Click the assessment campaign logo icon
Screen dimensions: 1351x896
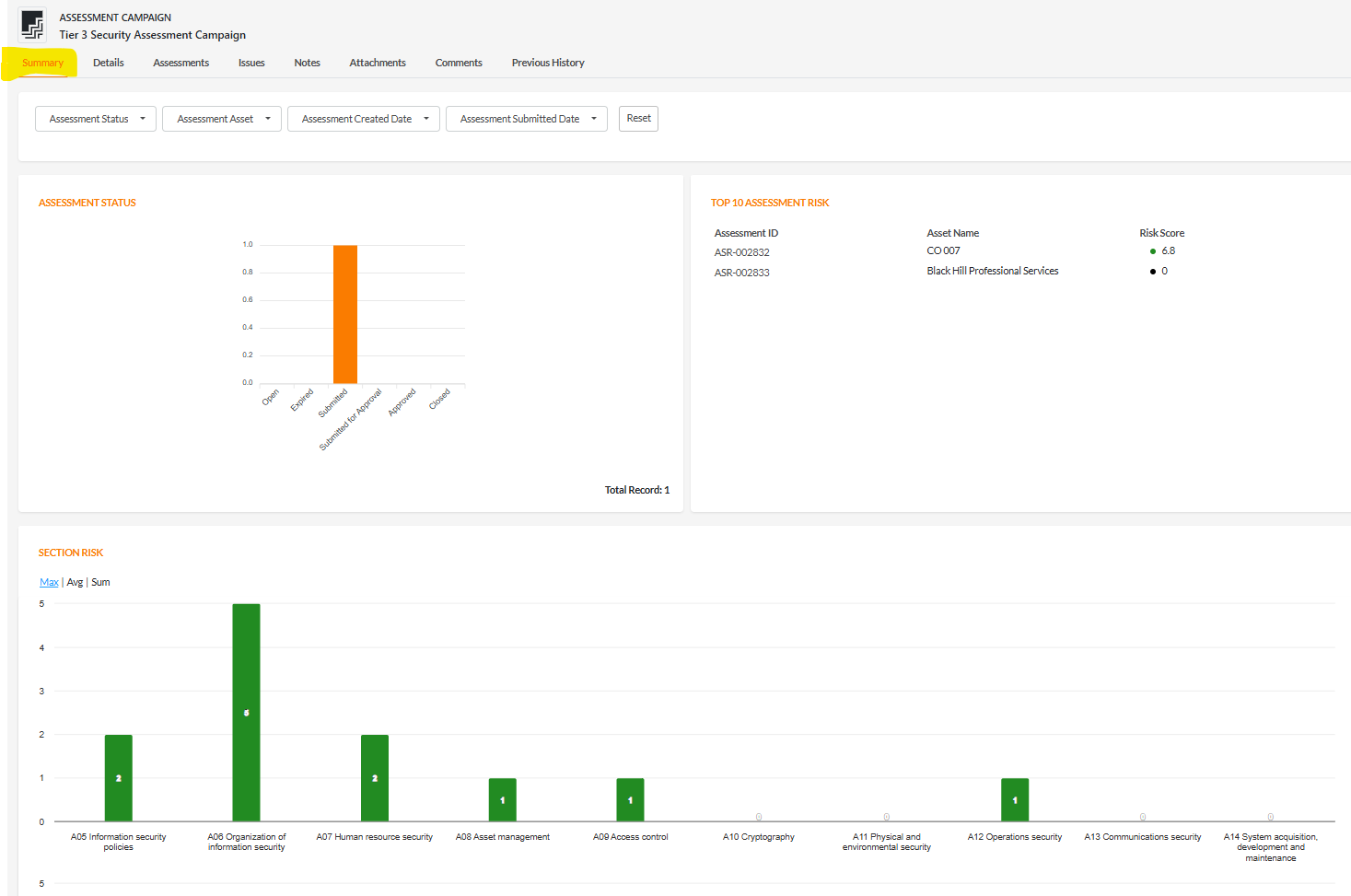[32, 26]
